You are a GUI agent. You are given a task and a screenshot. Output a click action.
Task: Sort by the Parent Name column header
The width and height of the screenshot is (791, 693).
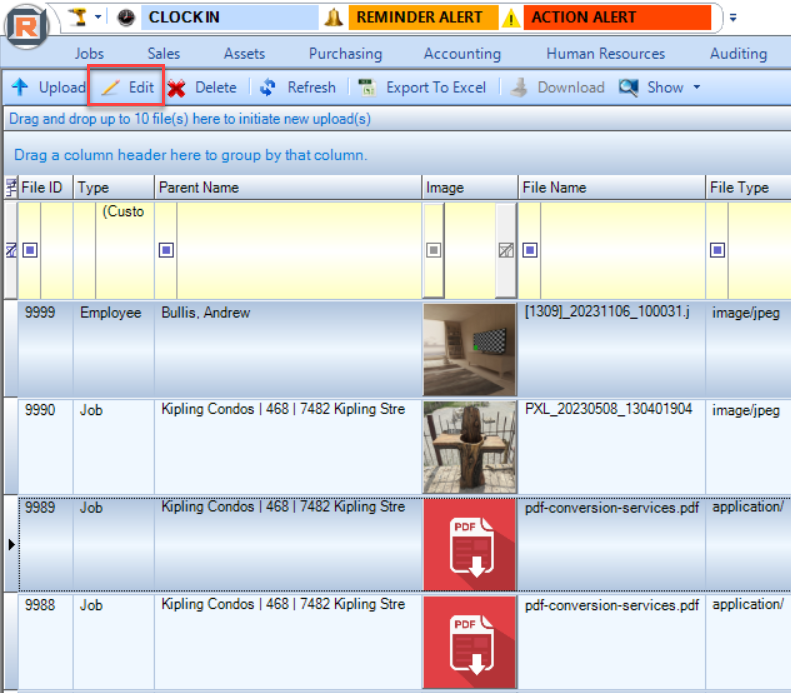[x=288, y=188]
